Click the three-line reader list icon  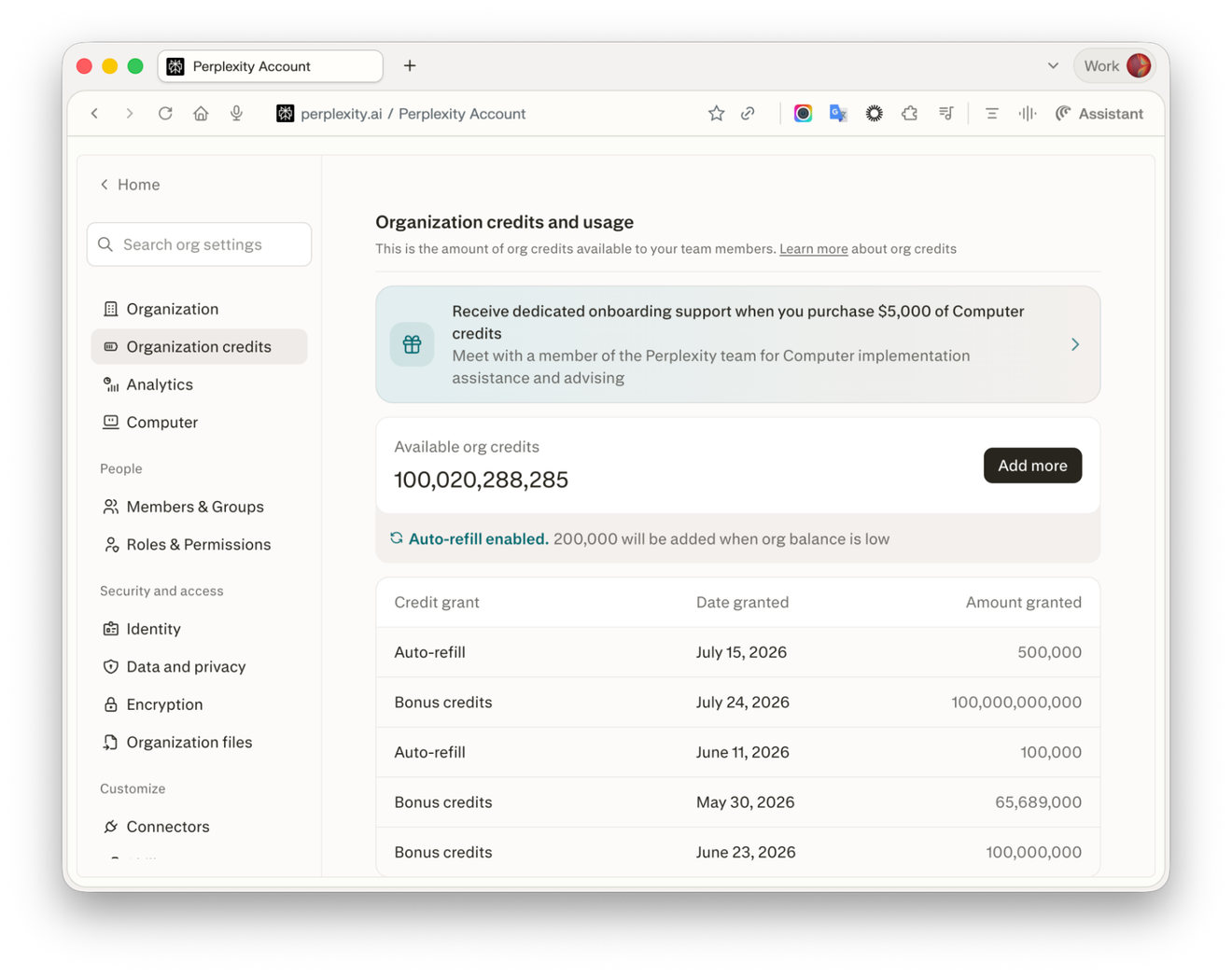coord(992,114)
